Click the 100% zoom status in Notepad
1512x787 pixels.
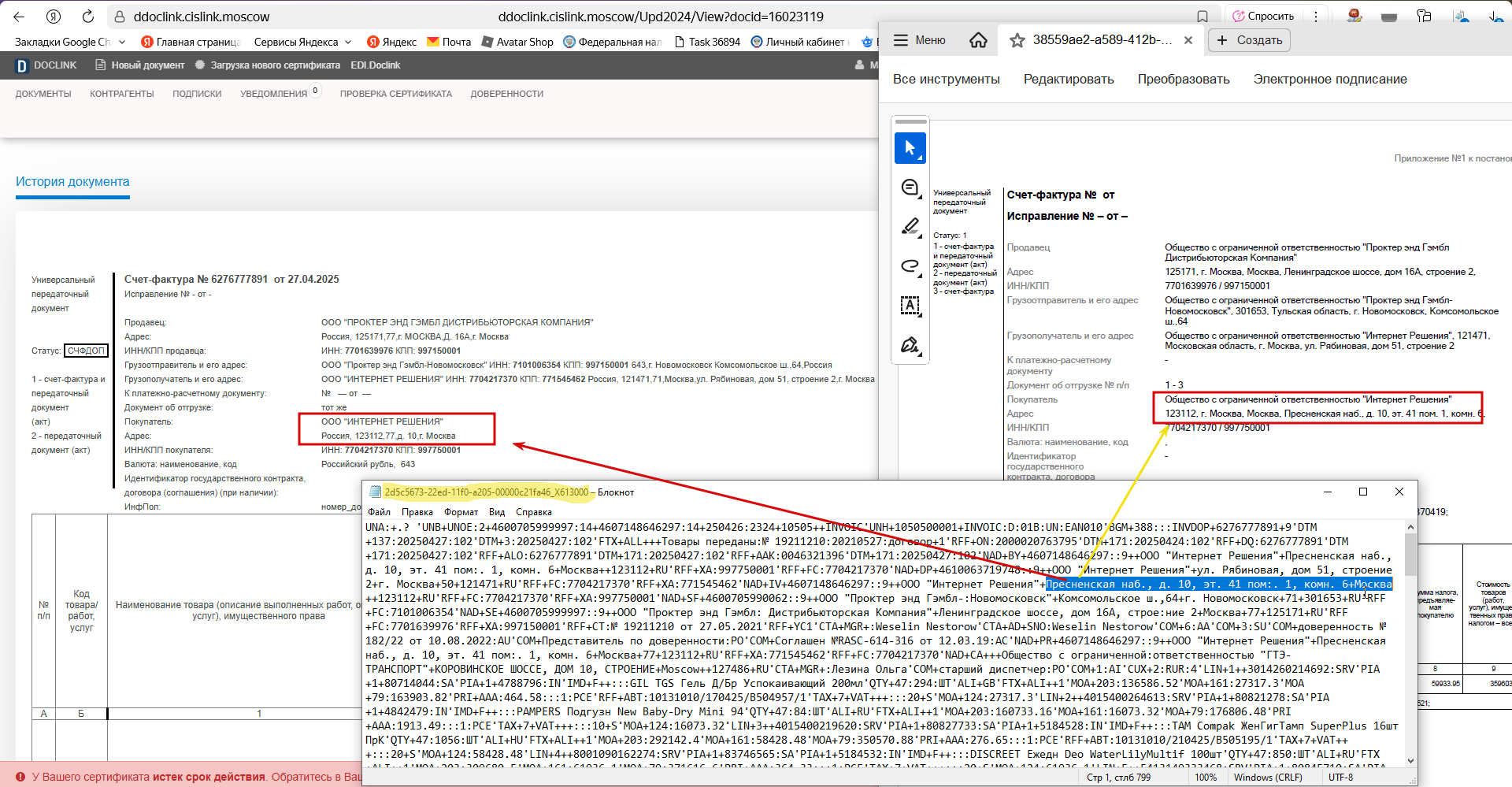[x=1206, y=778]
